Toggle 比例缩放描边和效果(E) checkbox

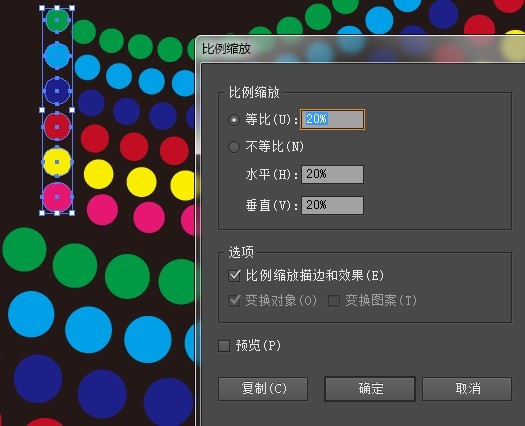234,276
